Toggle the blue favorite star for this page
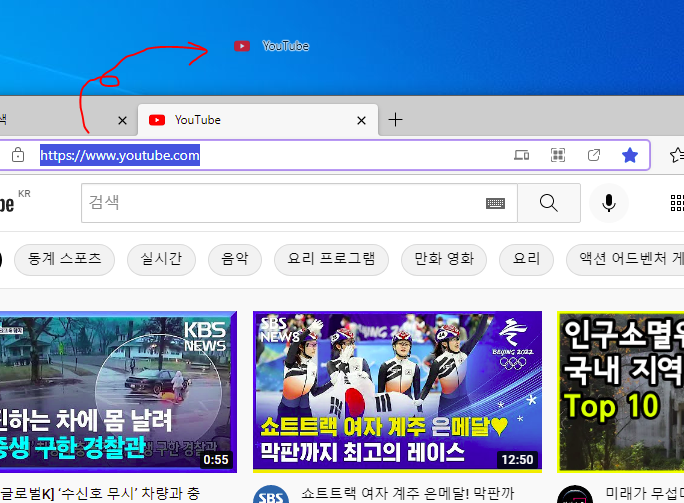This screenshot has width=684, height=503. (x=629, y=155)
